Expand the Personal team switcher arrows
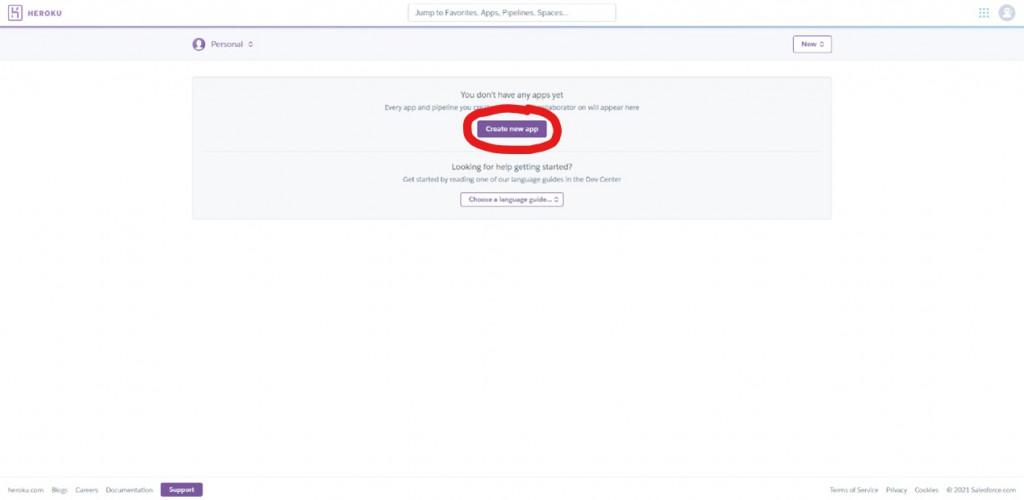 click(251, 44)
